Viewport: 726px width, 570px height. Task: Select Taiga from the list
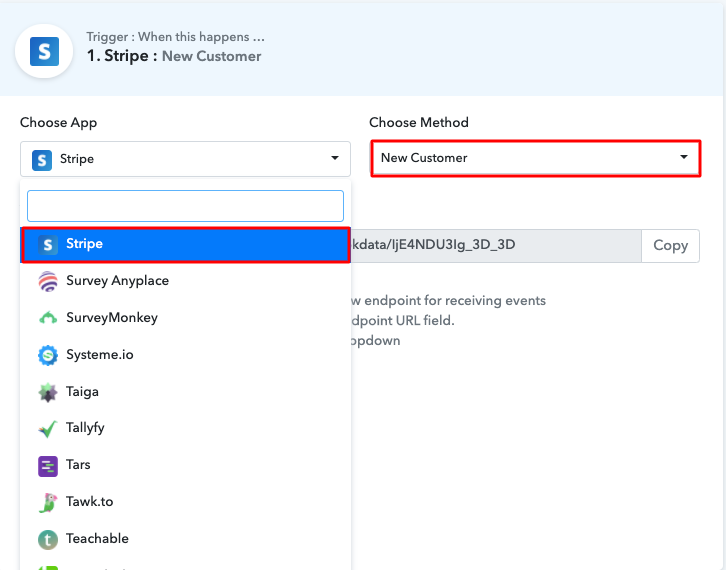coord(185,392)
